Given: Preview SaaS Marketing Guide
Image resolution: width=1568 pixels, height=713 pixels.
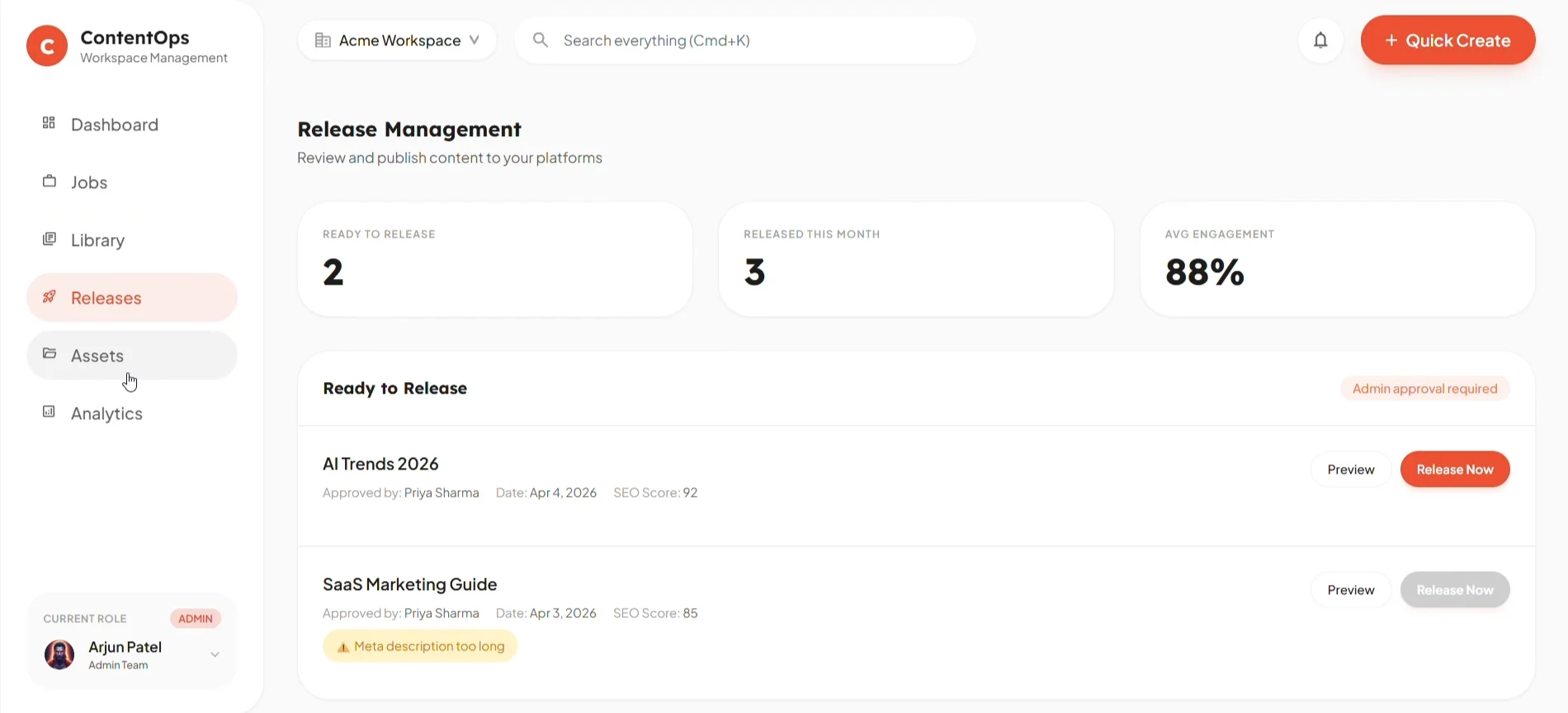Looking at the screenshot, I should click(1351, 590).
